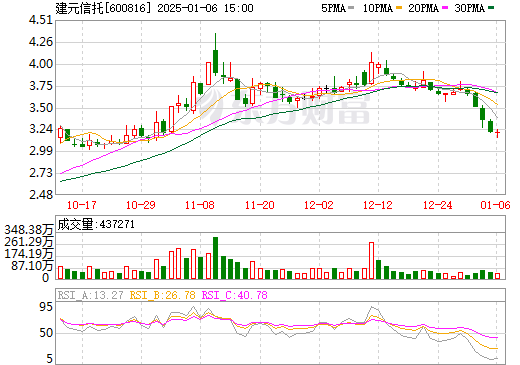Click the 174.19万 volume axis label
This screenshot has width=520, height=365.
(x=29, y=254)
